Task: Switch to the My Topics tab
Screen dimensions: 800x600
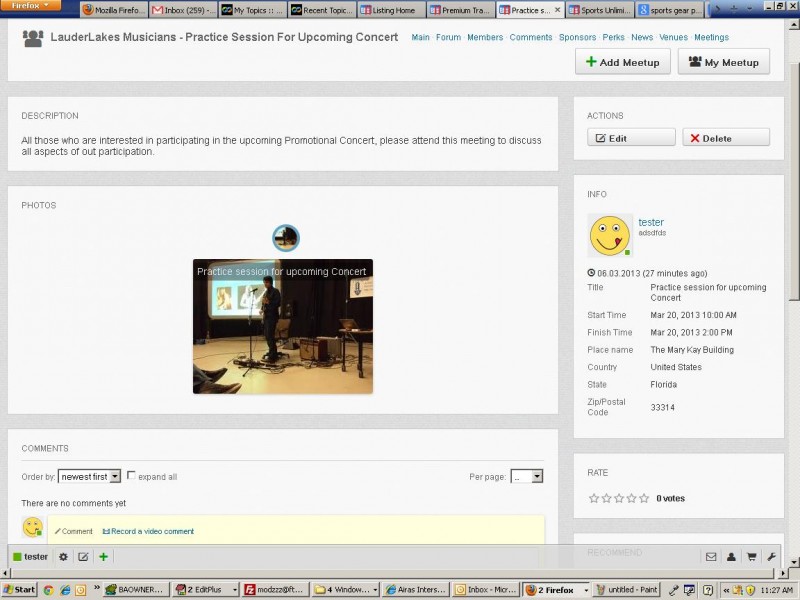Action: point(253,10)
